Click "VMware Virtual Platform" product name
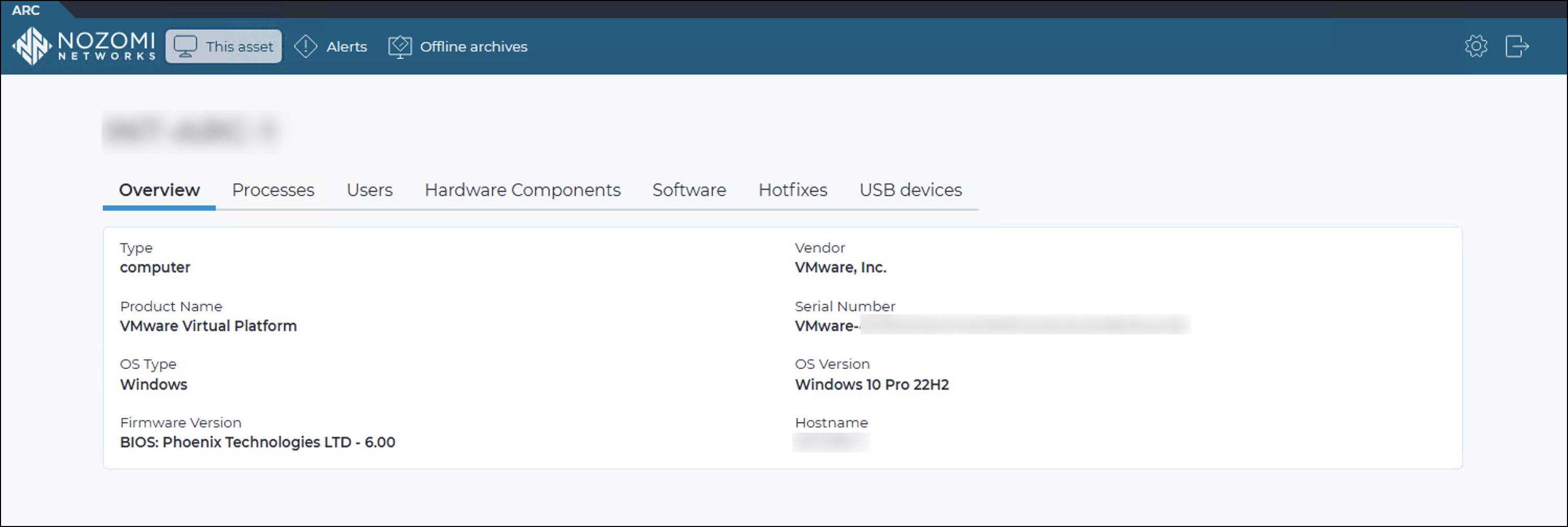This screenshot has width=1568, height=527. tap(208, 326)
